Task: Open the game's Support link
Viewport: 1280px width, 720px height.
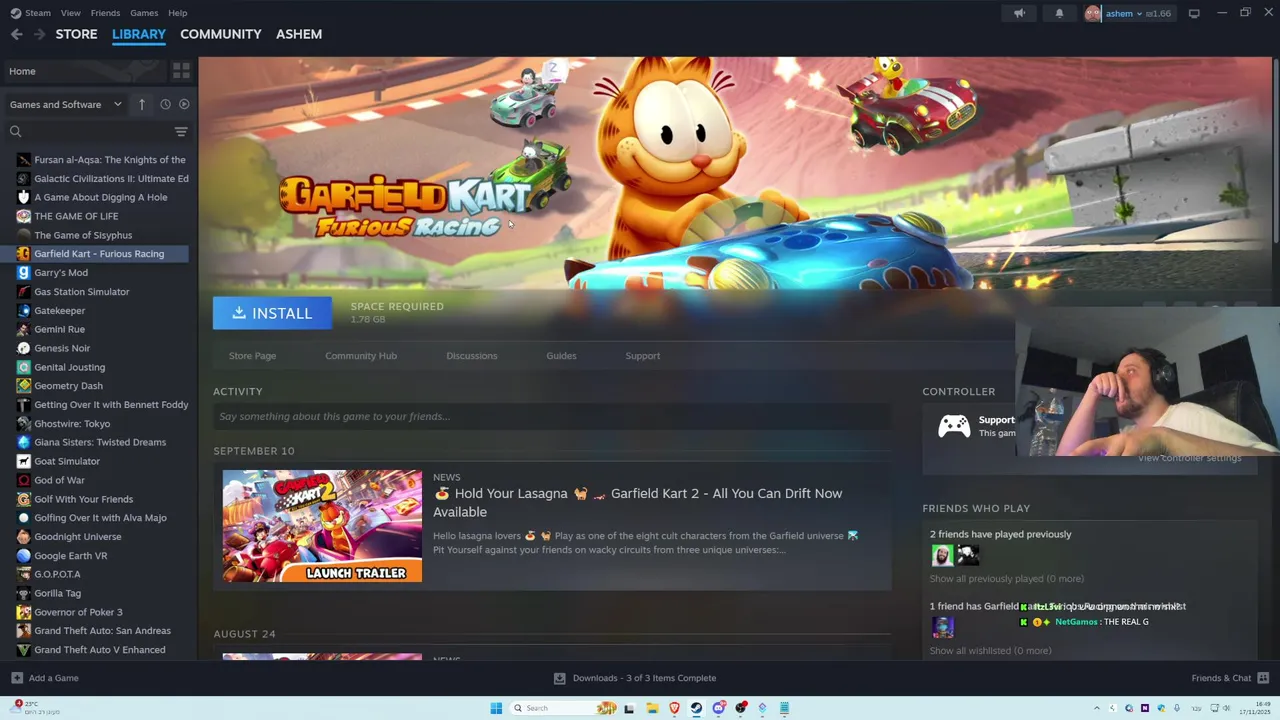Action: [x=643, y=356]
